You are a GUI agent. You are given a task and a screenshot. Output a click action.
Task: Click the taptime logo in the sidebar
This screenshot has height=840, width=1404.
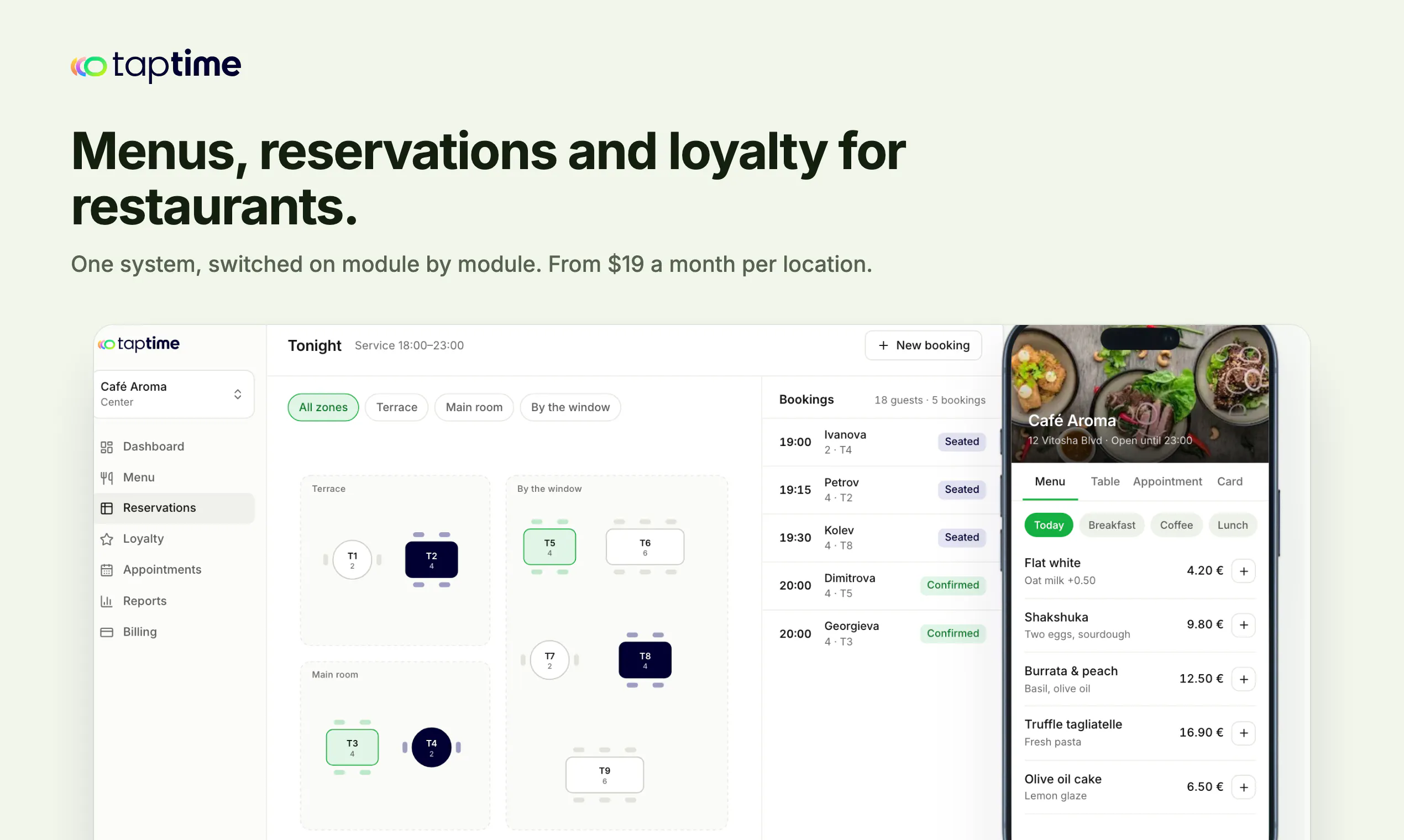coord(139,344)
